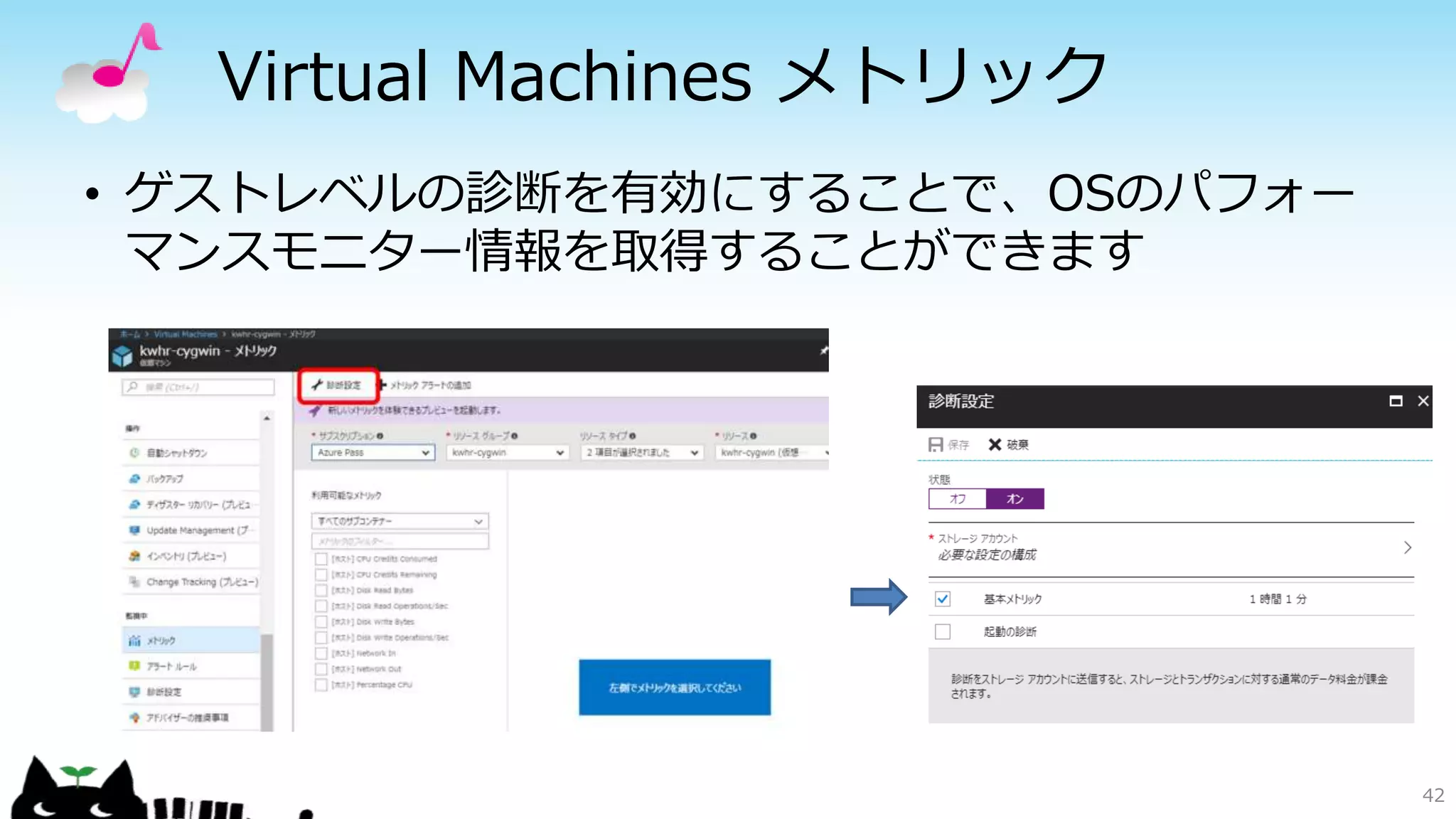
Task: Expand the すべてのサブコンテナー dropdown
Action: [400, 521]
